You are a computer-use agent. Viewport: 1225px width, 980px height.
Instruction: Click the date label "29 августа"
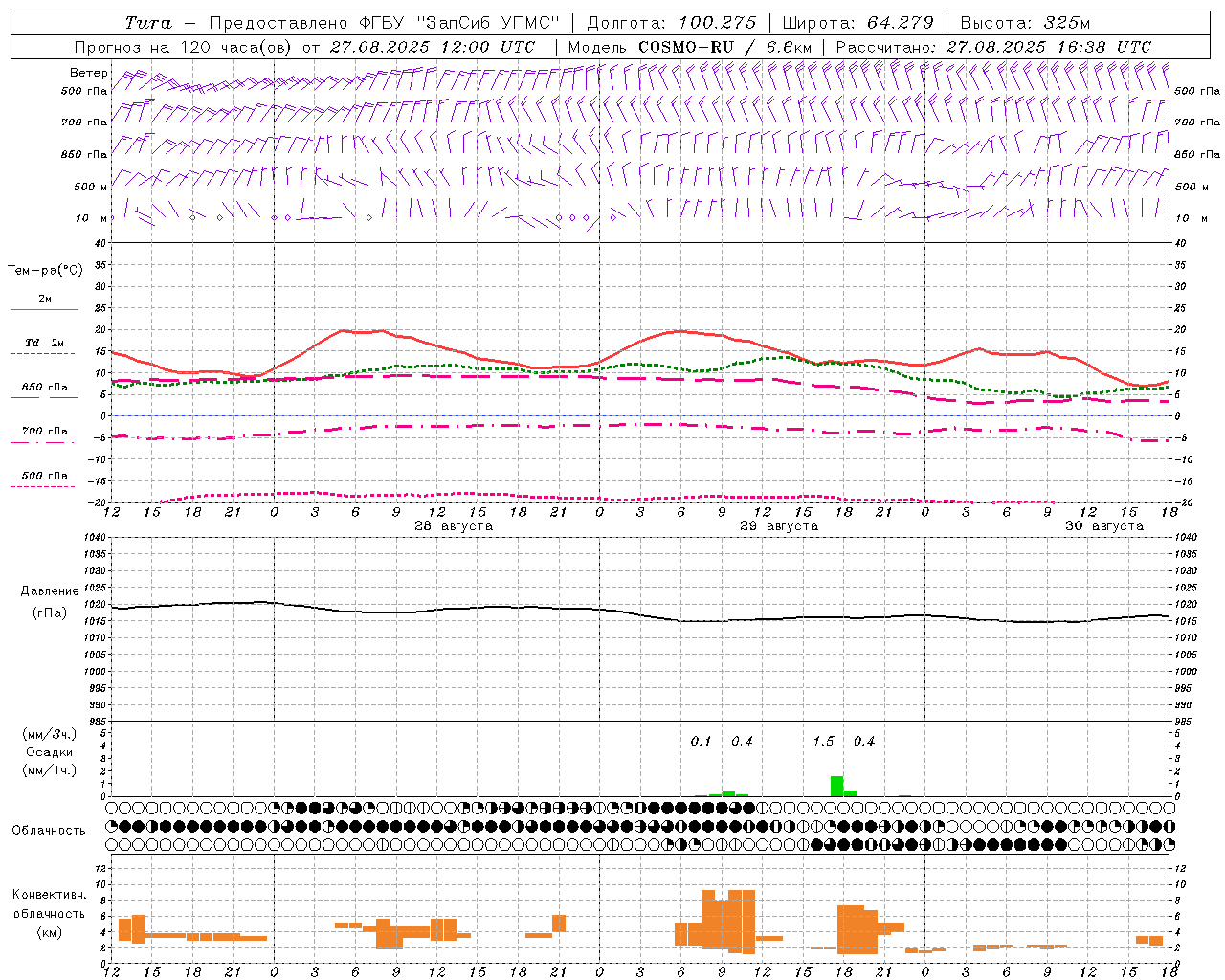point(779,526)
